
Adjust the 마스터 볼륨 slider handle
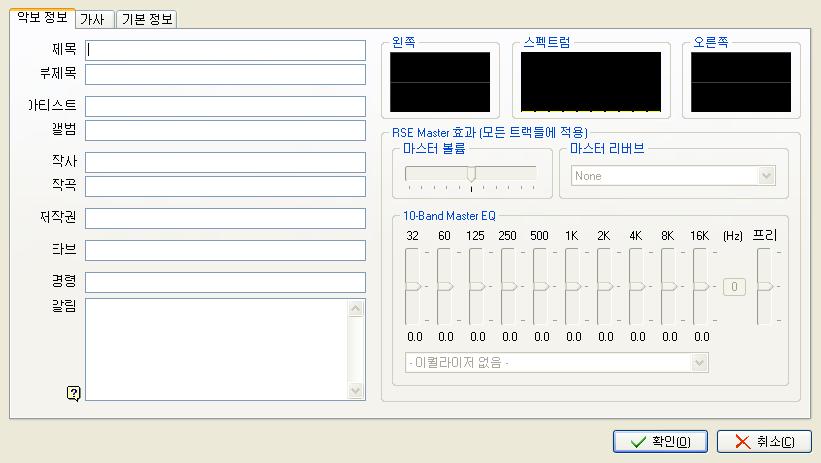pyautogui.click(x=471, y=174)
